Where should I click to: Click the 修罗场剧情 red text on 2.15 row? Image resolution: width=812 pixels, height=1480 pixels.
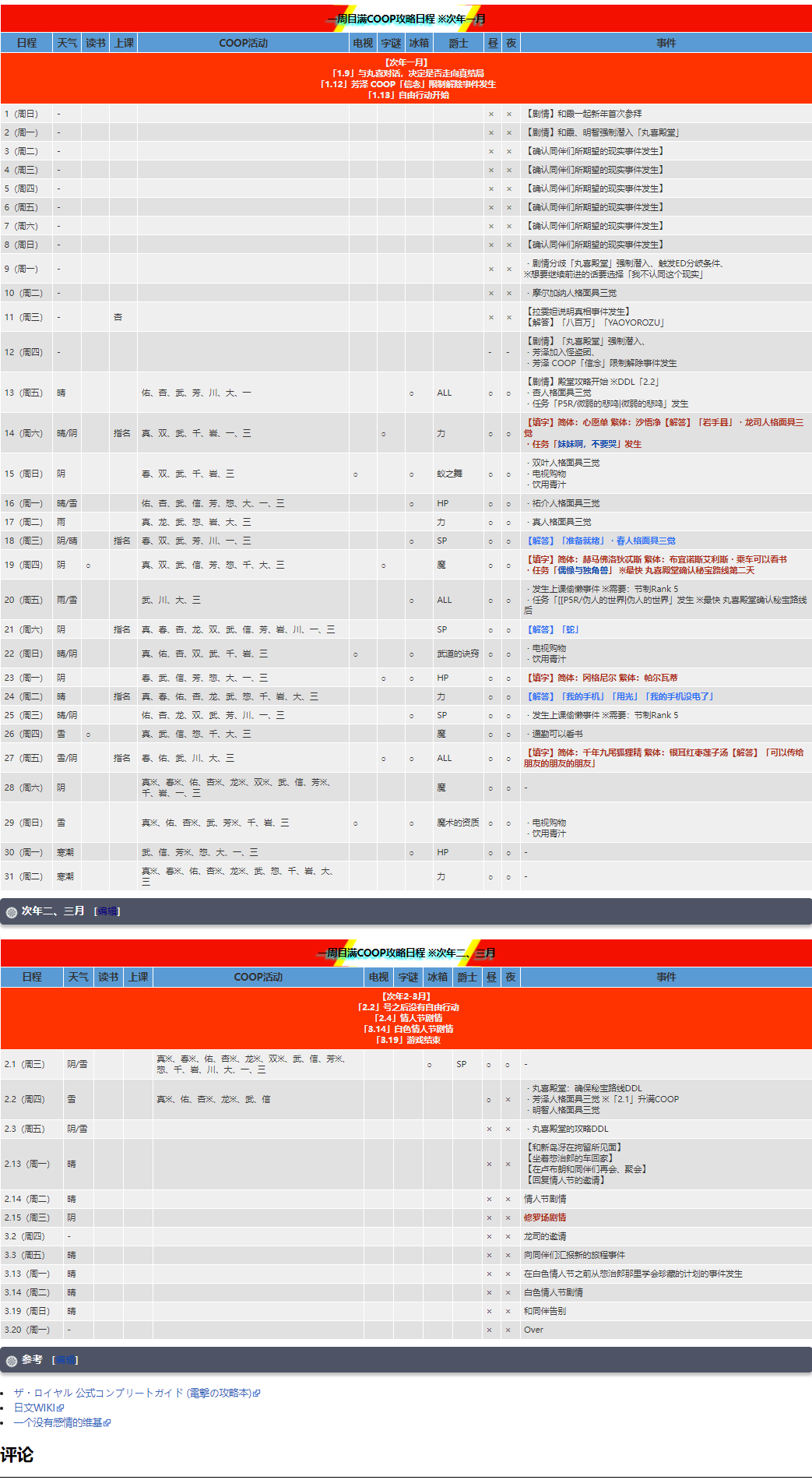[x=545, y=1217]
